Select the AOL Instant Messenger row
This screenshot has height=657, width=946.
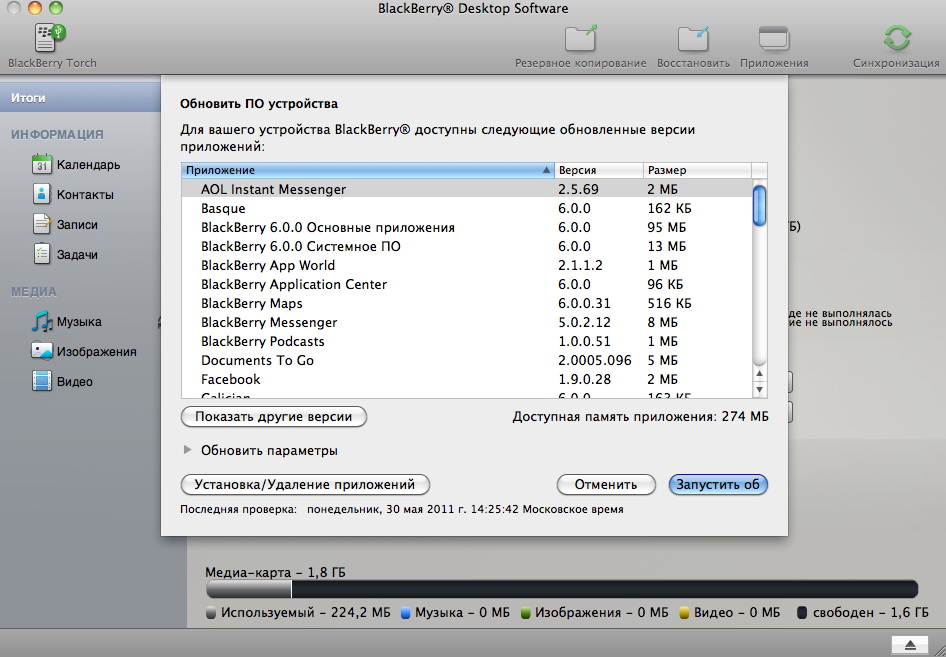[x=467, y=189]
